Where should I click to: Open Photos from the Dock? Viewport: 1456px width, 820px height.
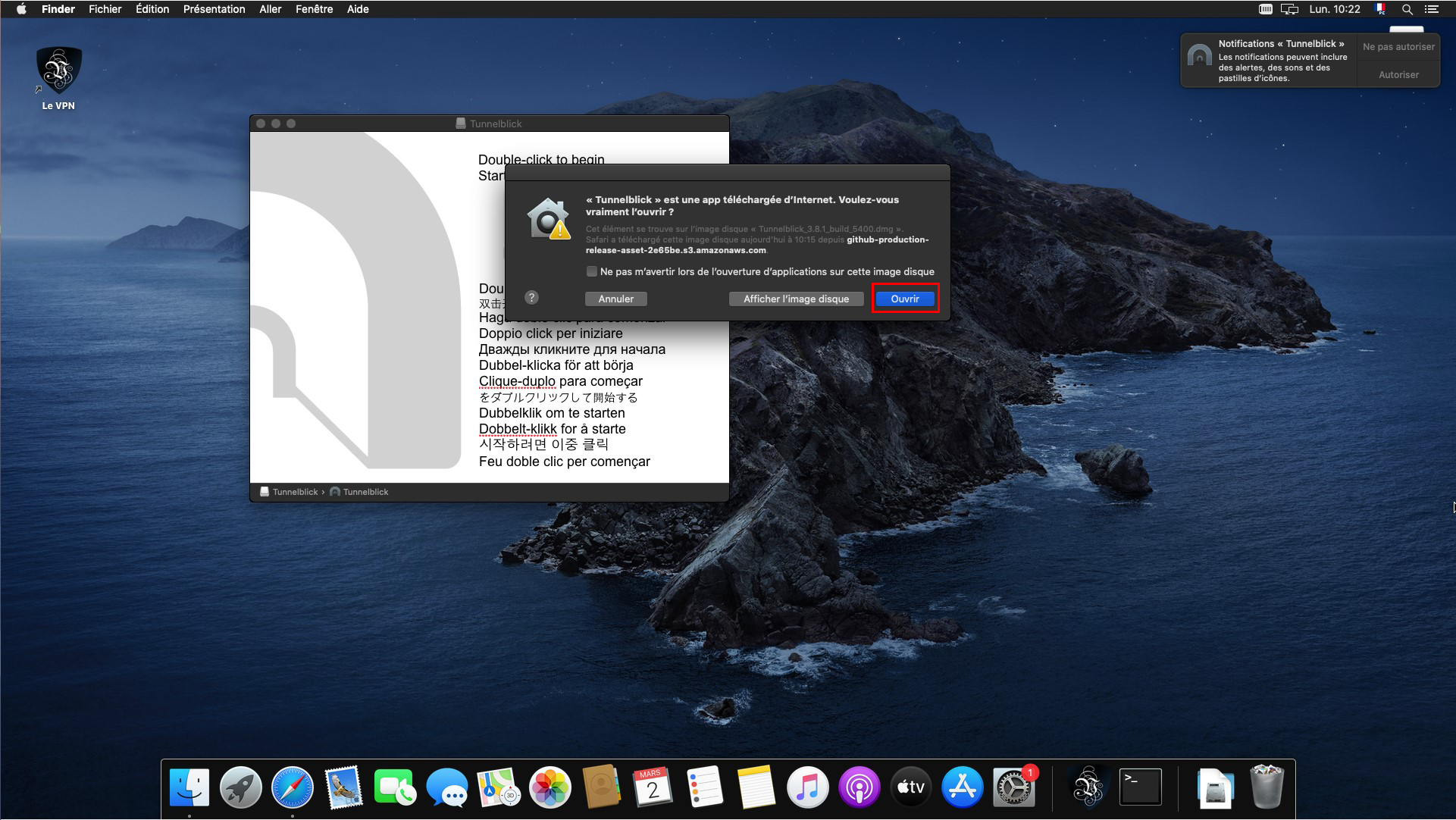coord(550,787)
